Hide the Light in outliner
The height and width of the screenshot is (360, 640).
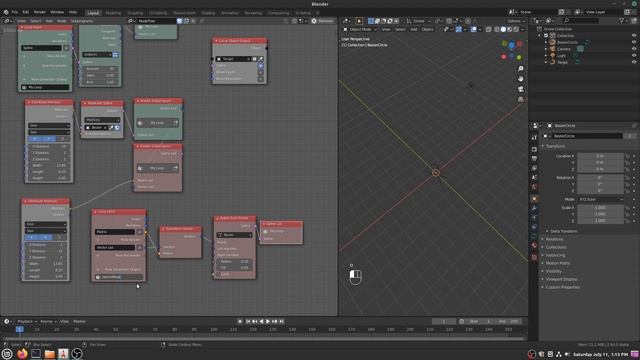pyautogui.click(x=634, y=56)
